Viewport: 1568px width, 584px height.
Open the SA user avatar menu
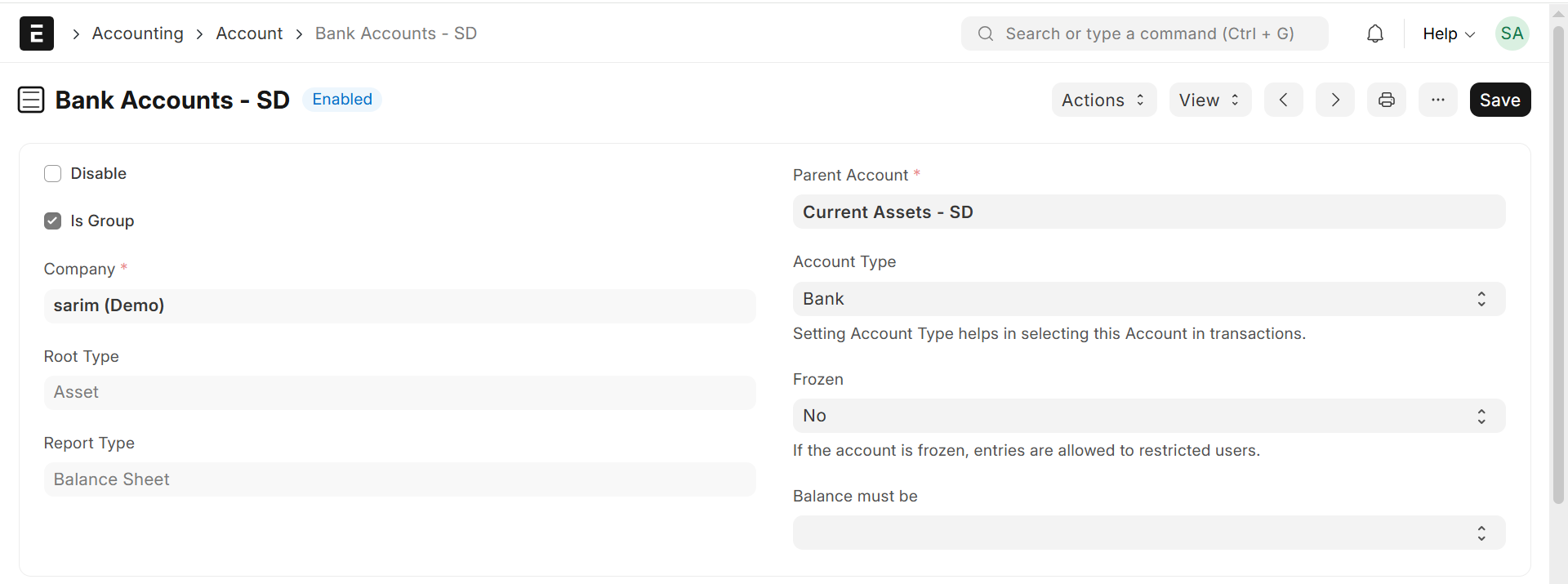[x=1512, y=33]
